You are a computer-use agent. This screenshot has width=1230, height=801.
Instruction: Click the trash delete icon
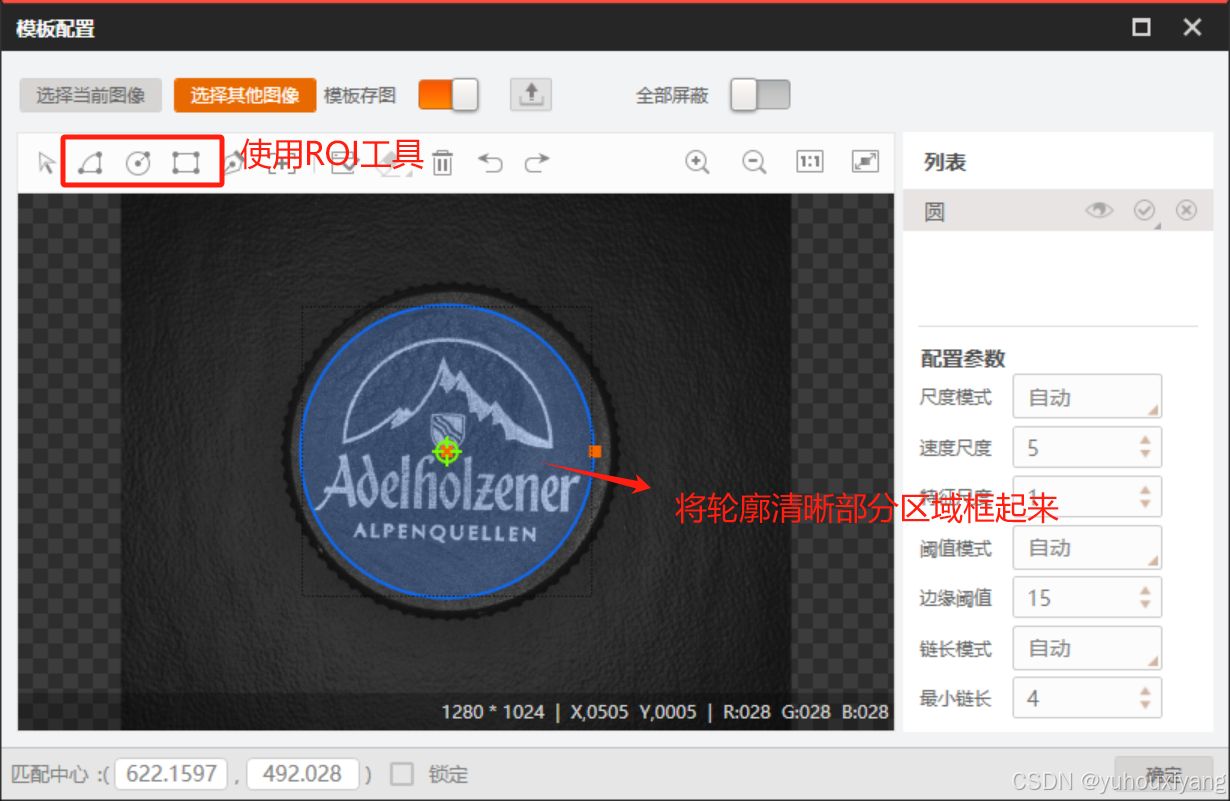[x=442, y=163]
